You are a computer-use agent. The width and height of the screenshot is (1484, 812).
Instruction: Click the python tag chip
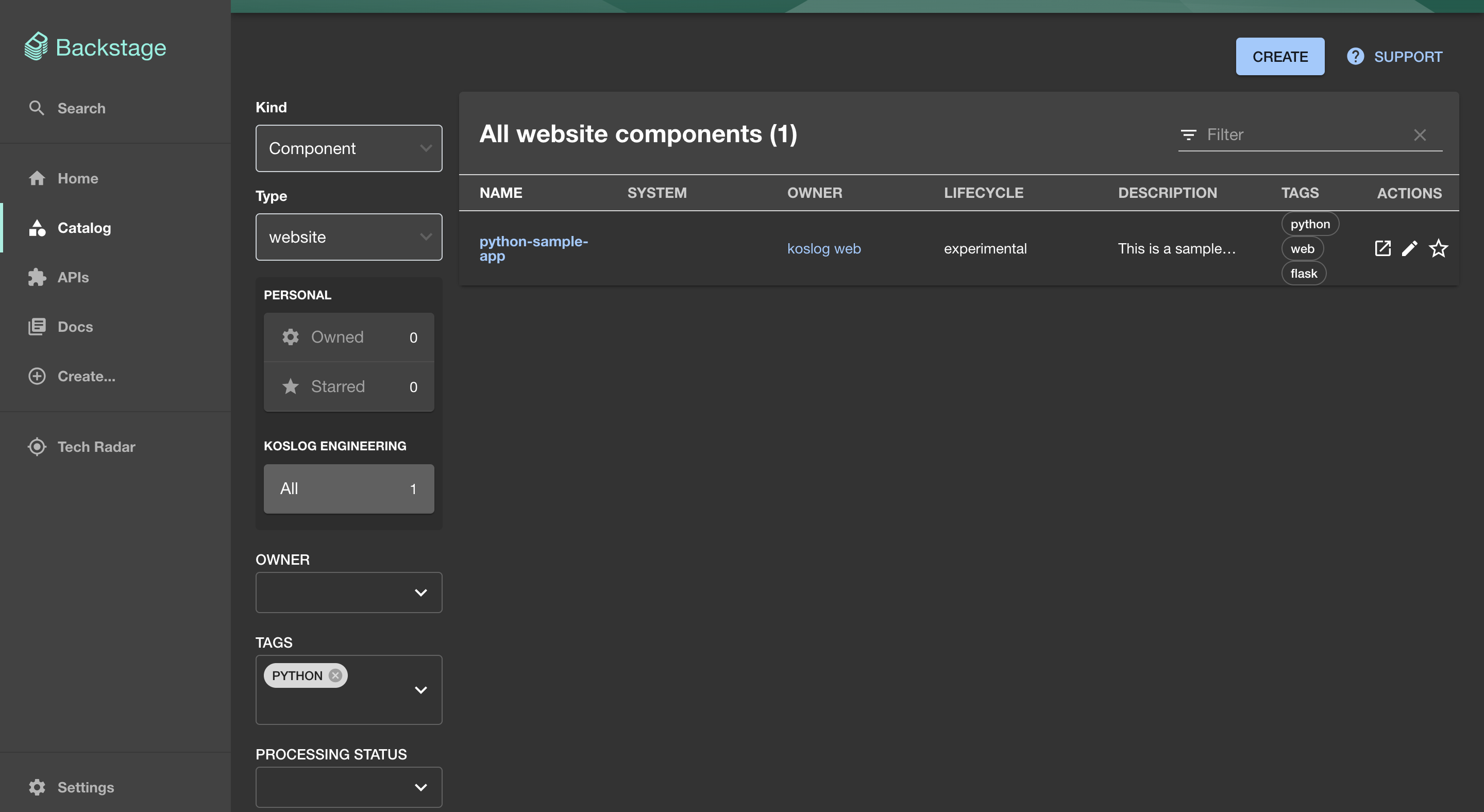(x=1310, y=224)
